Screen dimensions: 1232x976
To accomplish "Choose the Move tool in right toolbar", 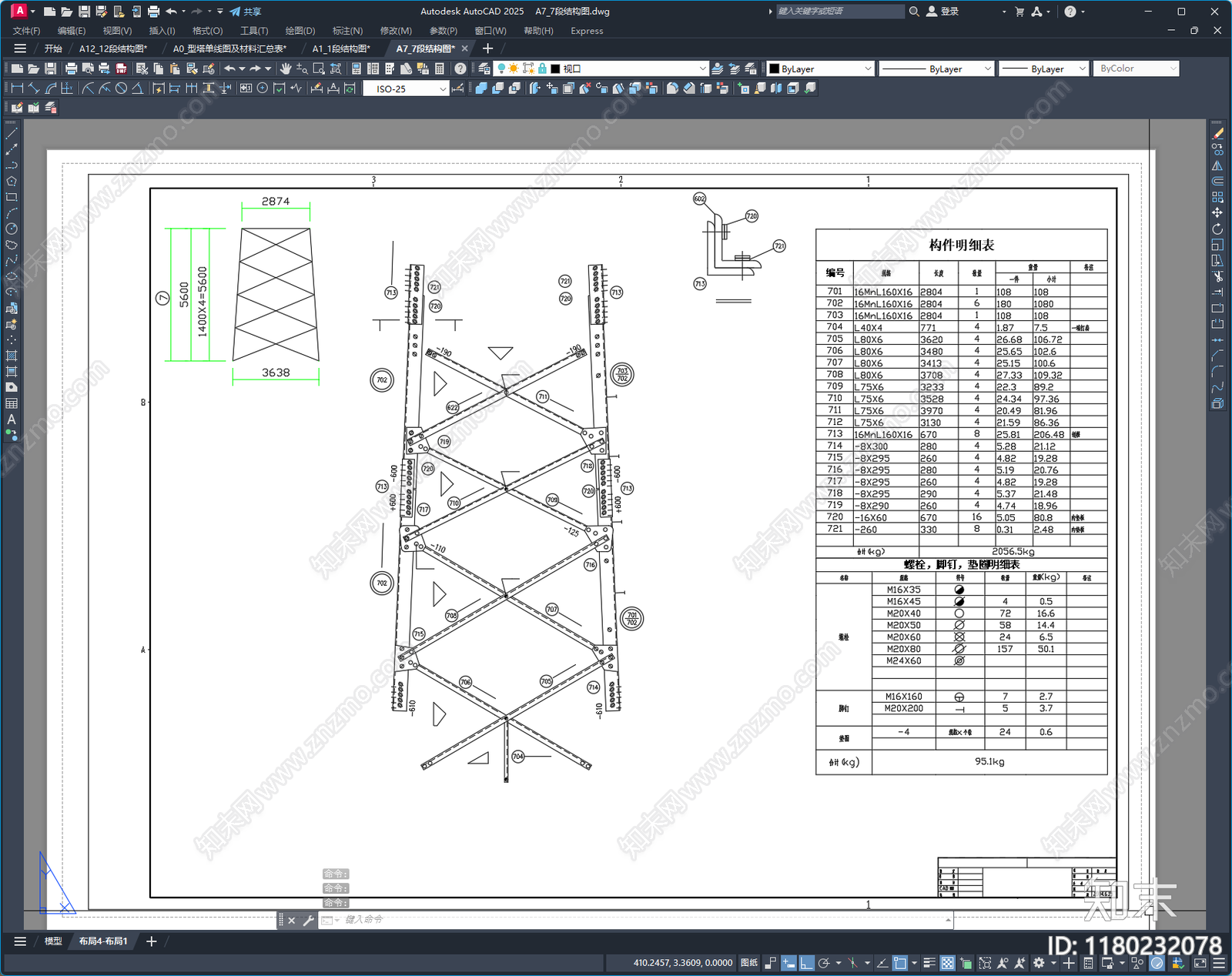I will tap(1217, 212).
